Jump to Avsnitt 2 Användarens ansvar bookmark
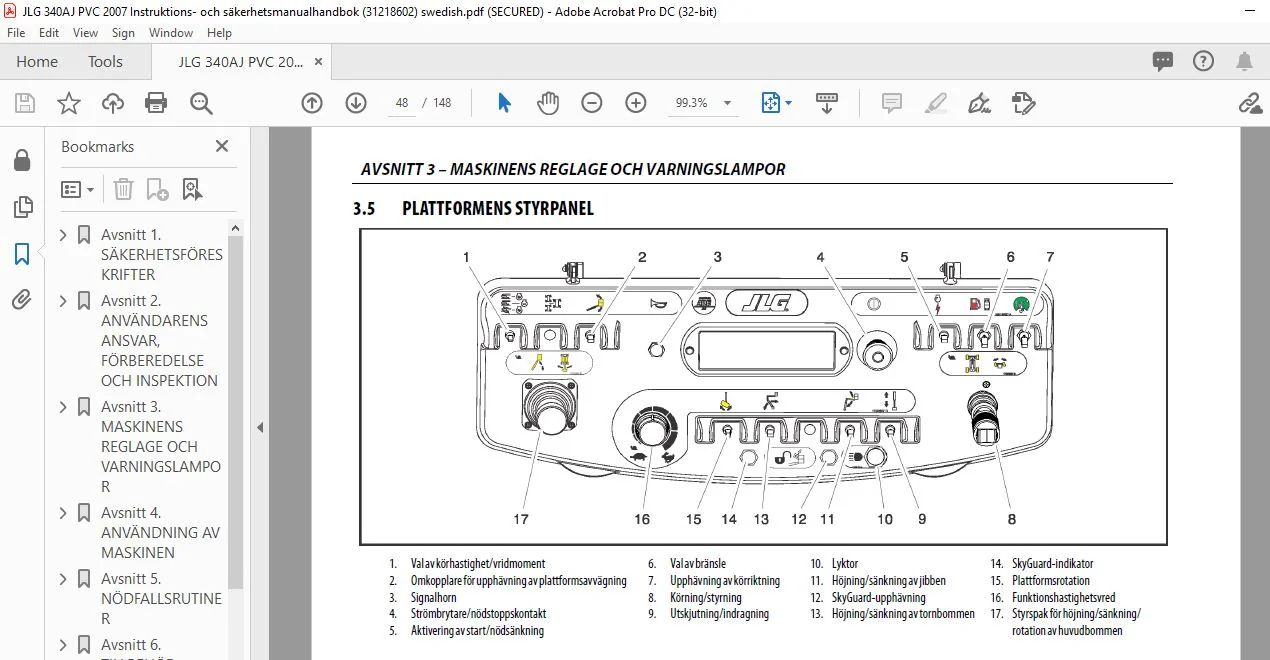The image size is (1270, 660). (159, 340)
